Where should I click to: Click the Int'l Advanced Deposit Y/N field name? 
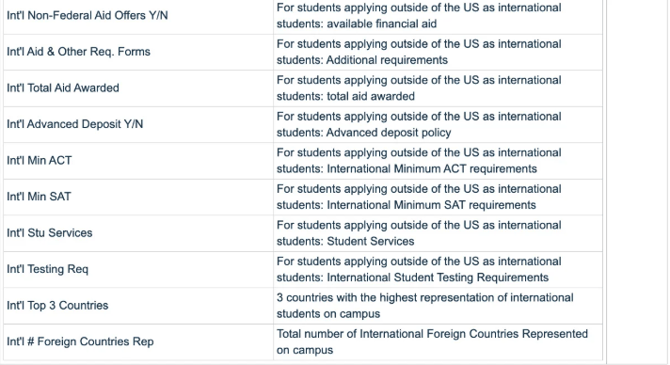pos(75,124)
